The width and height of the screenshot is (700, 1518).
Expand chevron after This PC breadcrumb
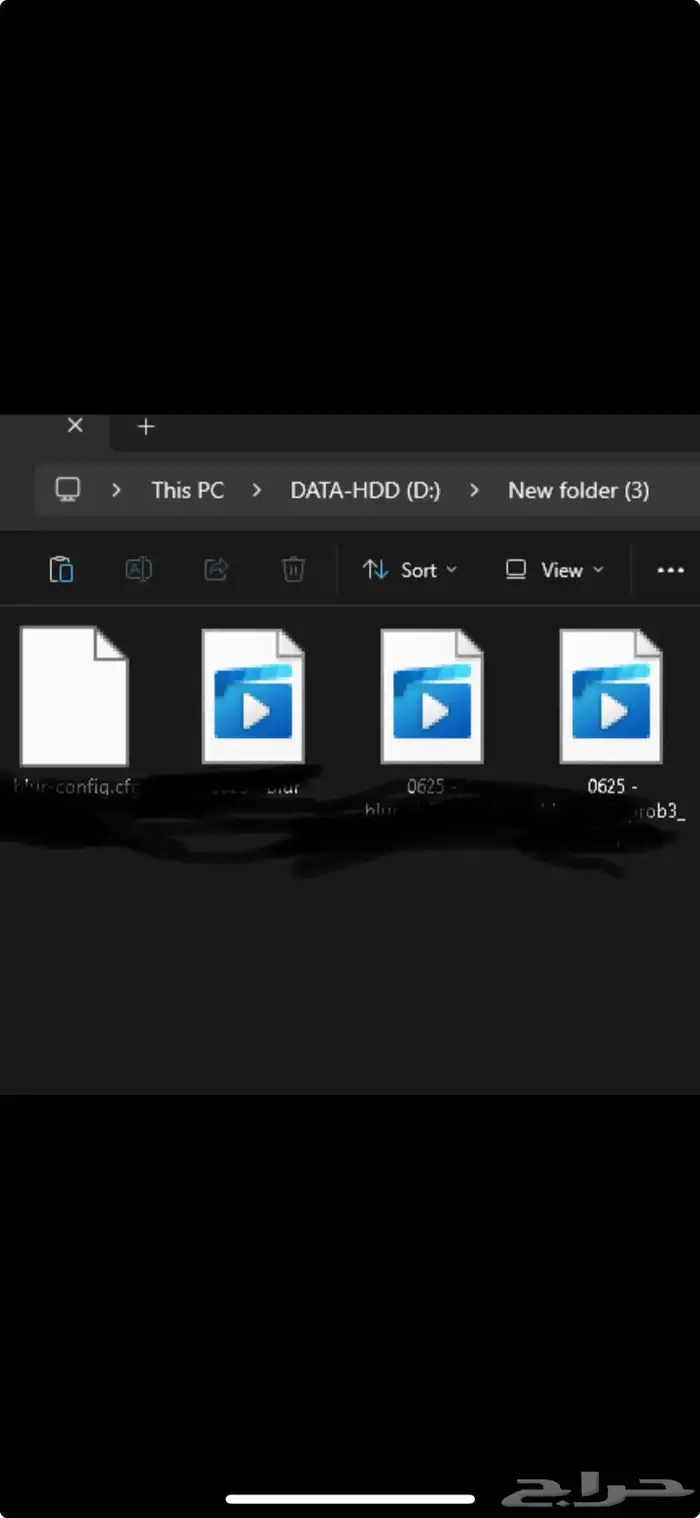point(257,490)
